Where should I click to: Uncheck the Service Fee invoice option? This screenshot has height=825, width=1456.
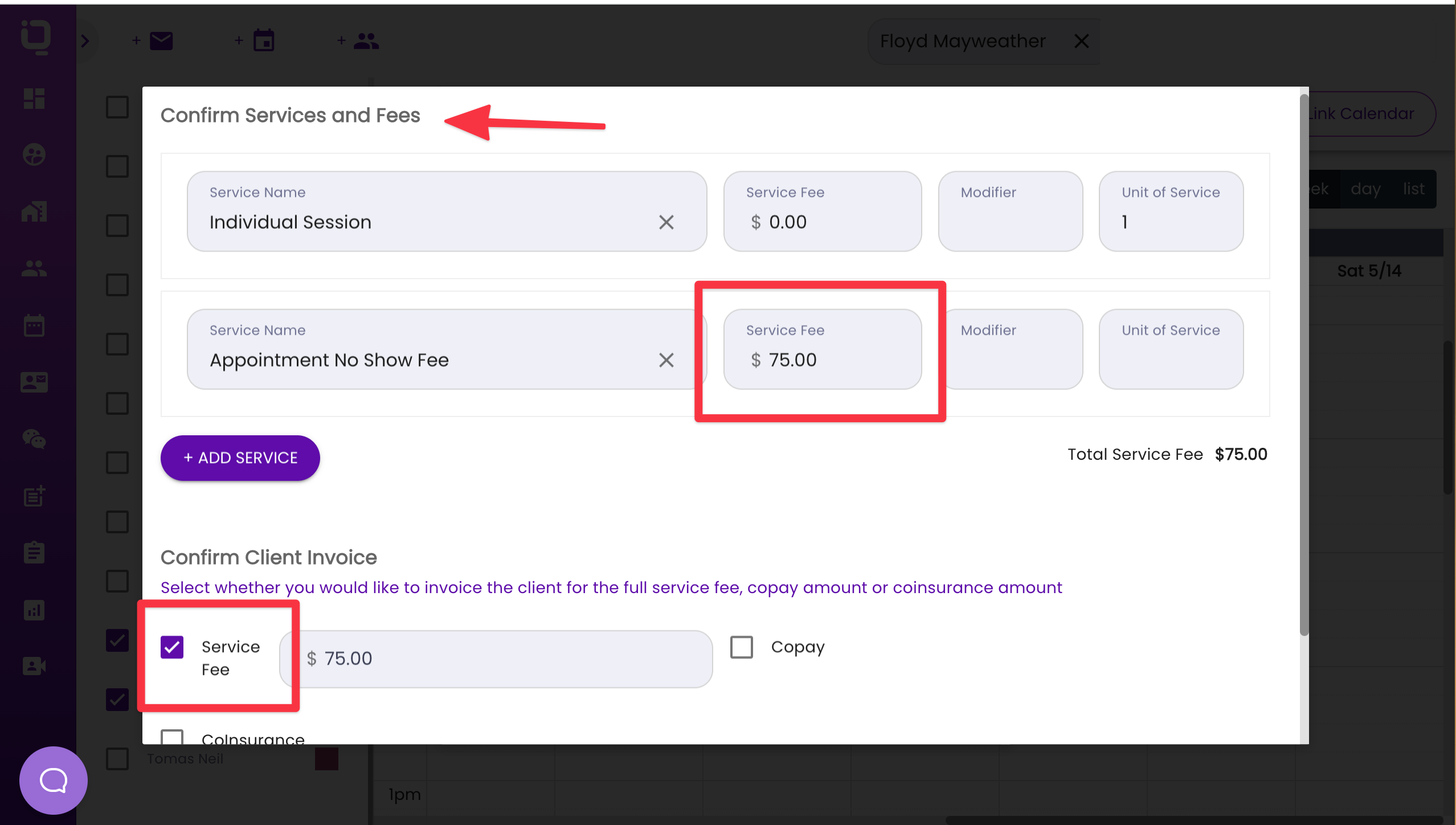coord(171,647)
